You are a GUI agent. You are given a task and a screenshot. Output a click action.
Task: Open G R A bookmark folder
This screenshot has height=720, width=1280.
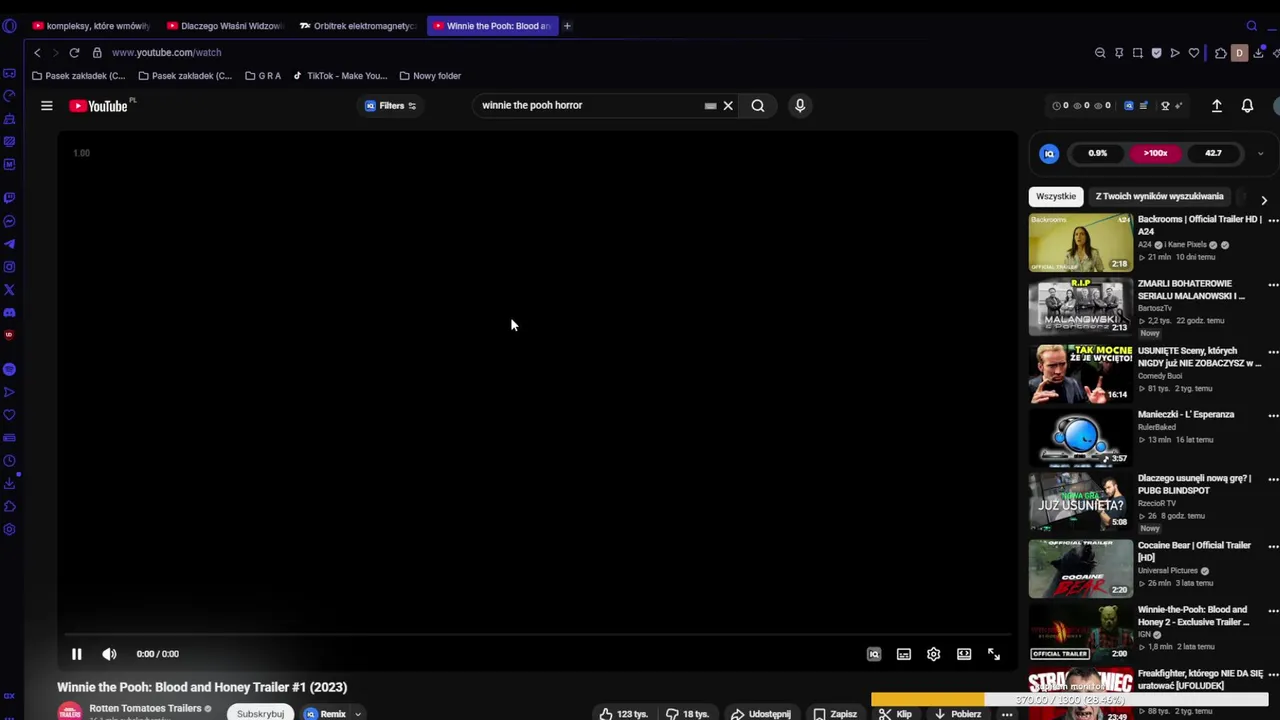coord(263,76)
